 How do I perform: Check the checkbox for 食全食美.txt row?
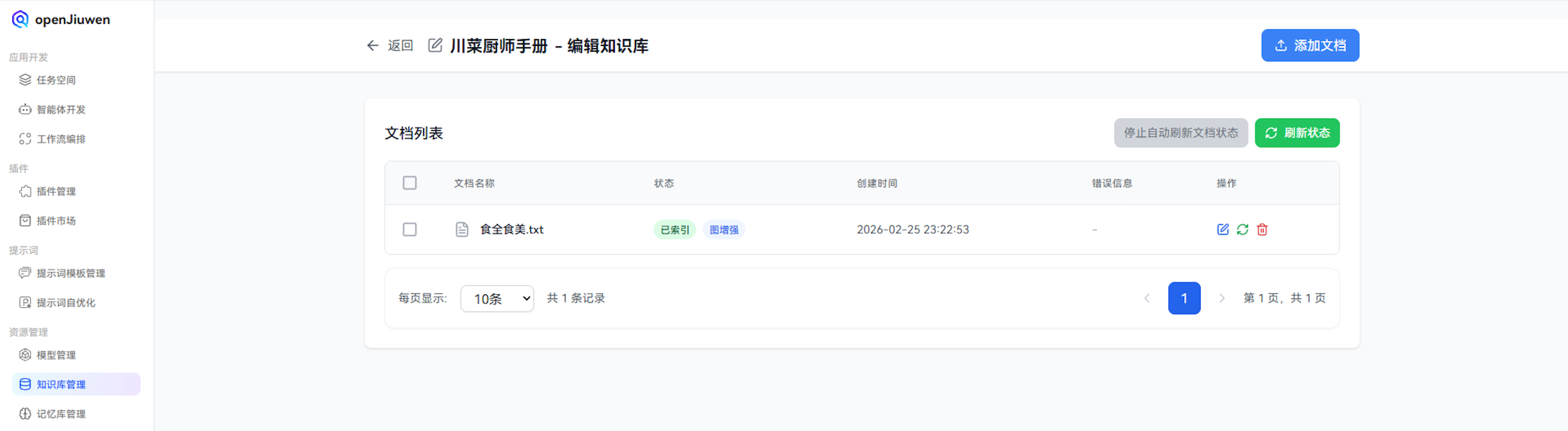pos(409,229)
